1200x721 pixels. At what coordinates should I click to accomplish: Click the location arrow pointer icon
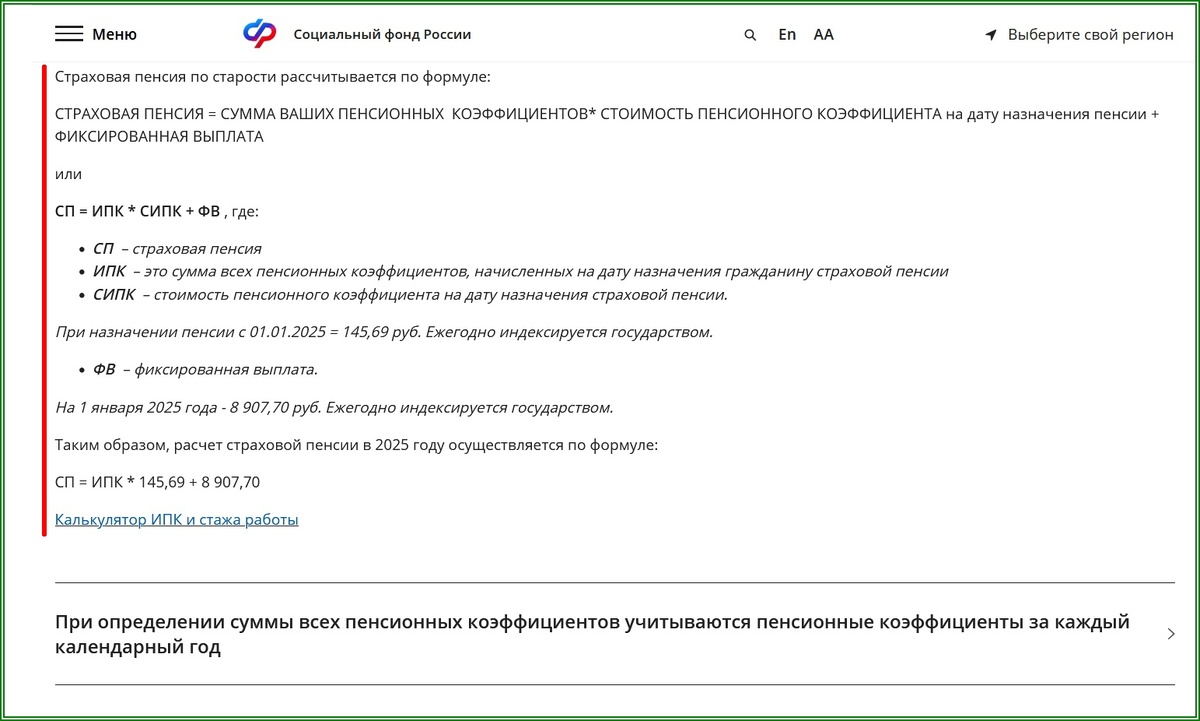[x=990, y=34]
